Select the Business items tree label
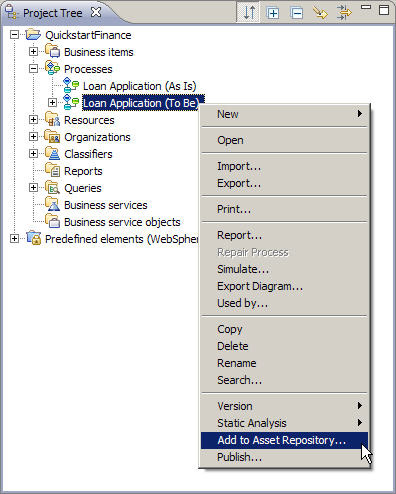Viewport: 396px width, 494px height. (x=99, y=52)
